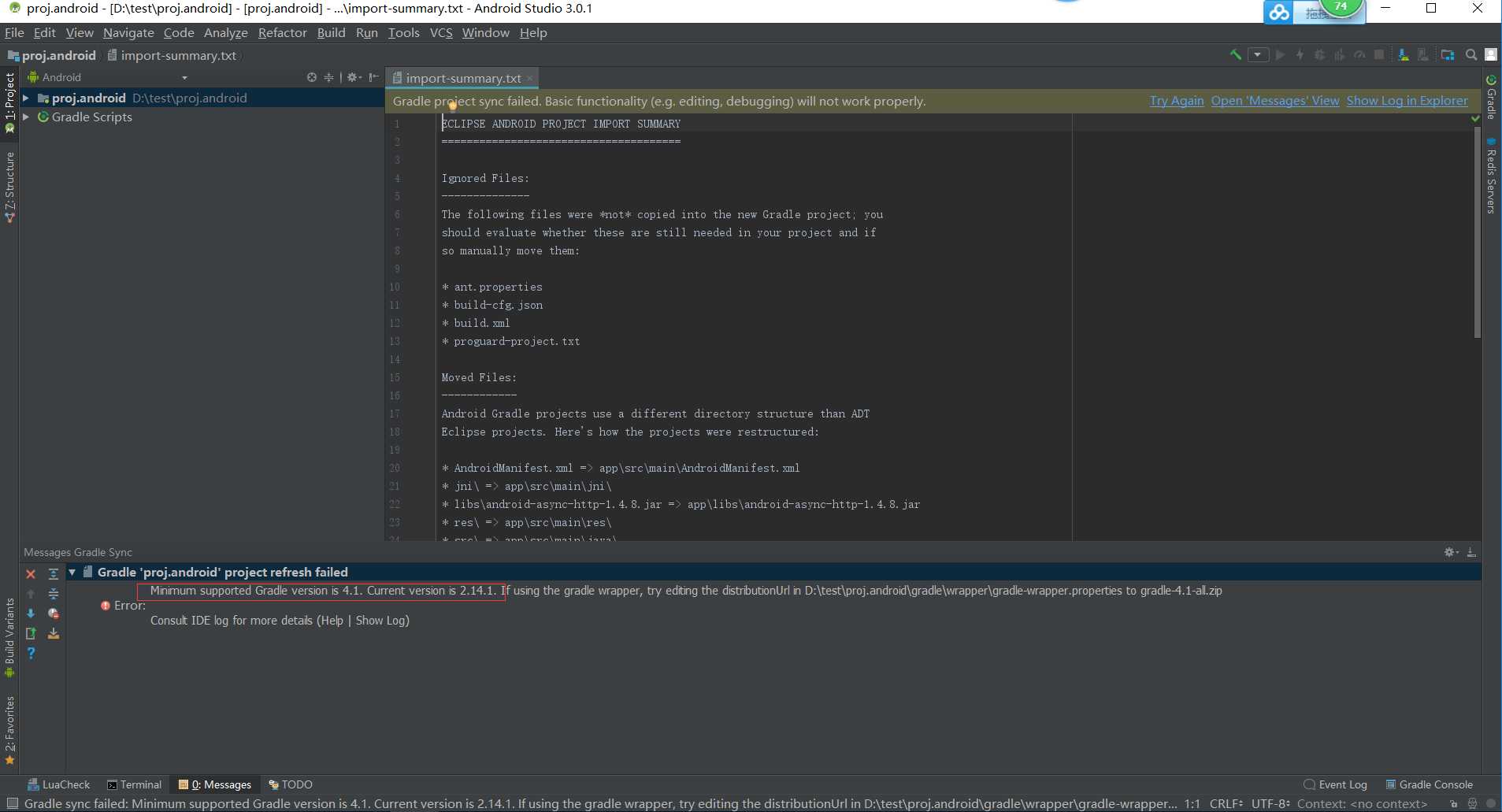Hide the Messages panel with the hide icon
Viewport: 1502px width, 812px height.
point(1471,552)
